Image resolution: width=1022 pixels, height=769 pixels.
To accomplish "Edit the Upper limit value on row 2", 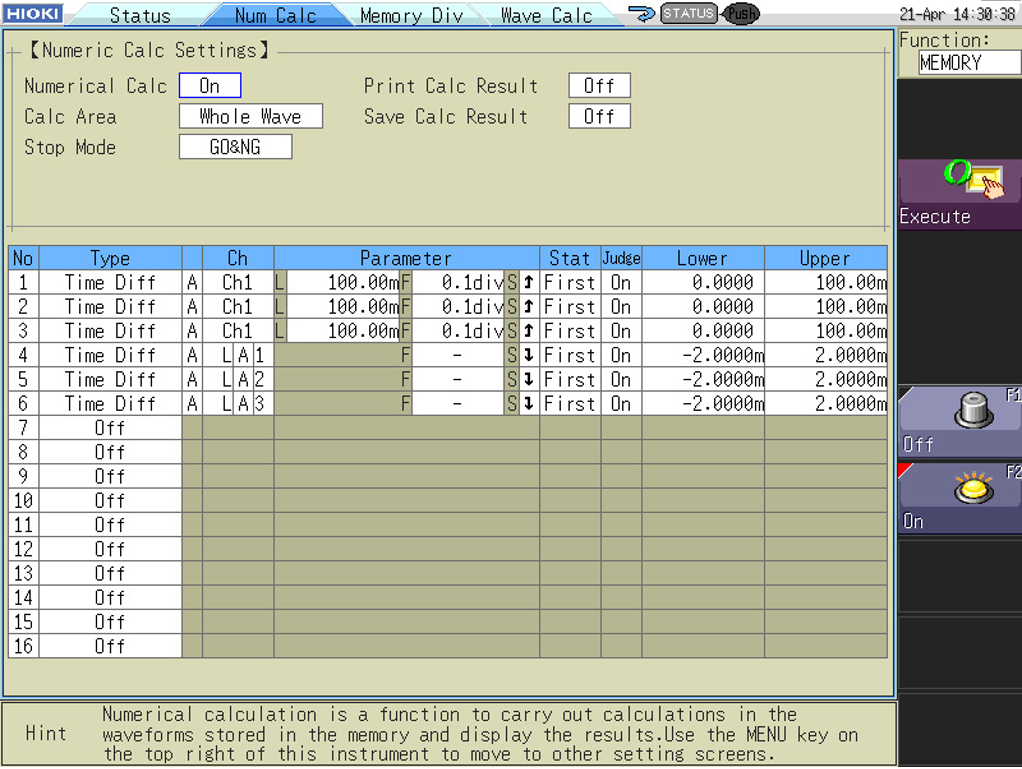I will pyautogui.click(x=825, y=307).
